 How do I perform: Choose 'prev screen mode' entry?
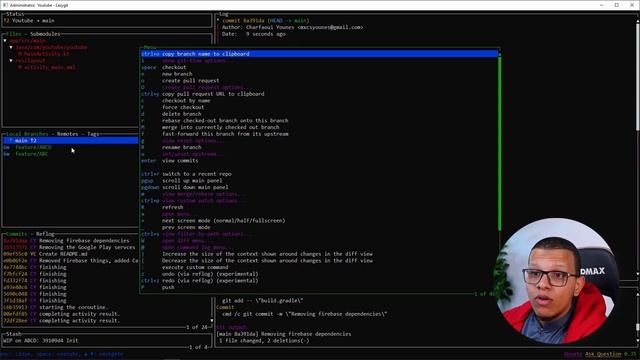[x=186, y=227]
